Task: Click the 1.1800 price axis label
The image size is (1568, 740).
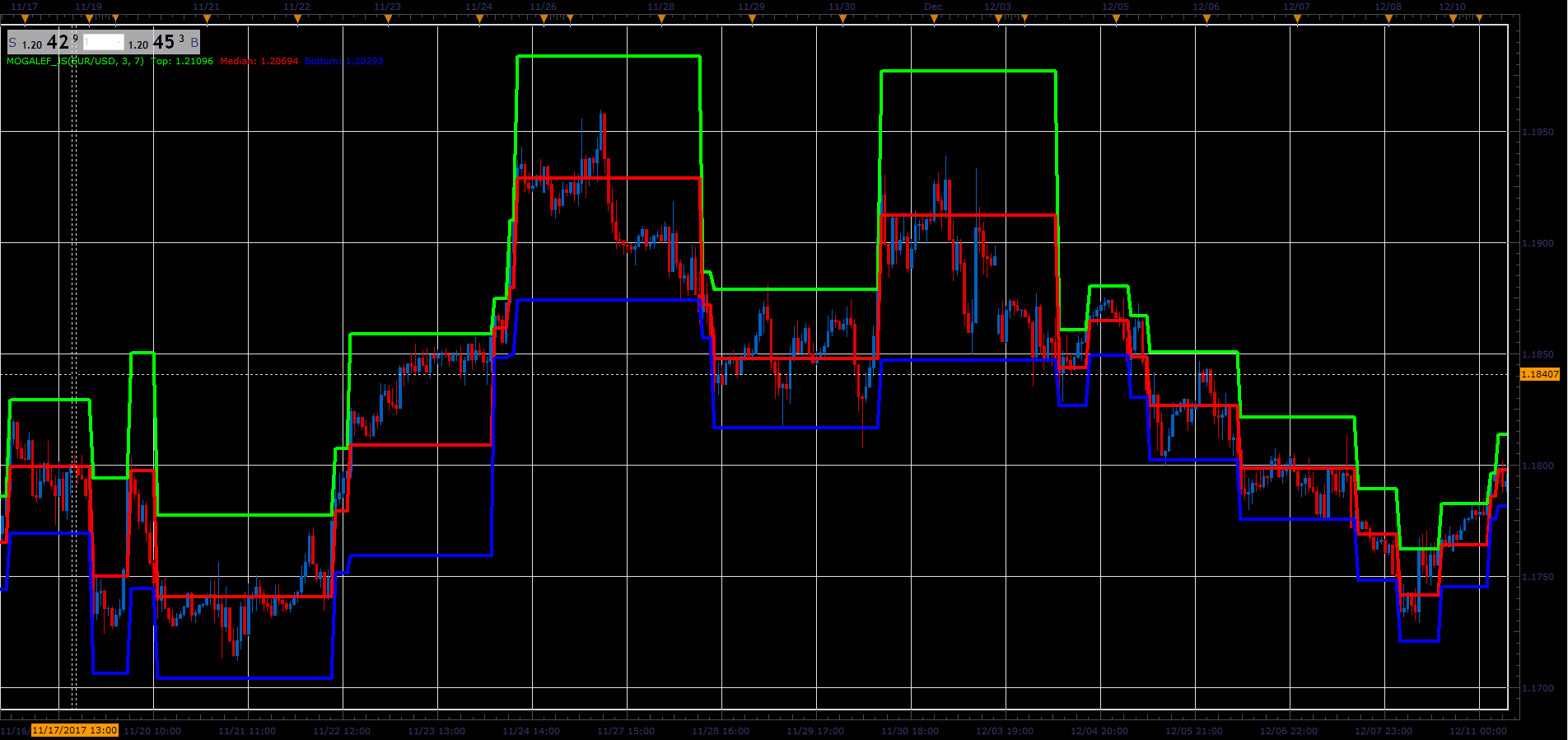Action: point(1538,466)
